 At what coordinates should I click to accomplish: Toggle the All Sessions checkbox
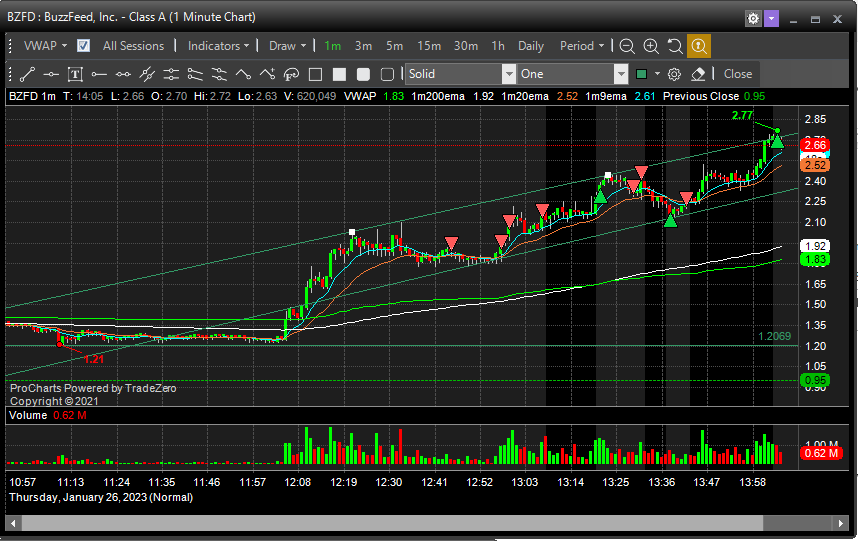83,46
